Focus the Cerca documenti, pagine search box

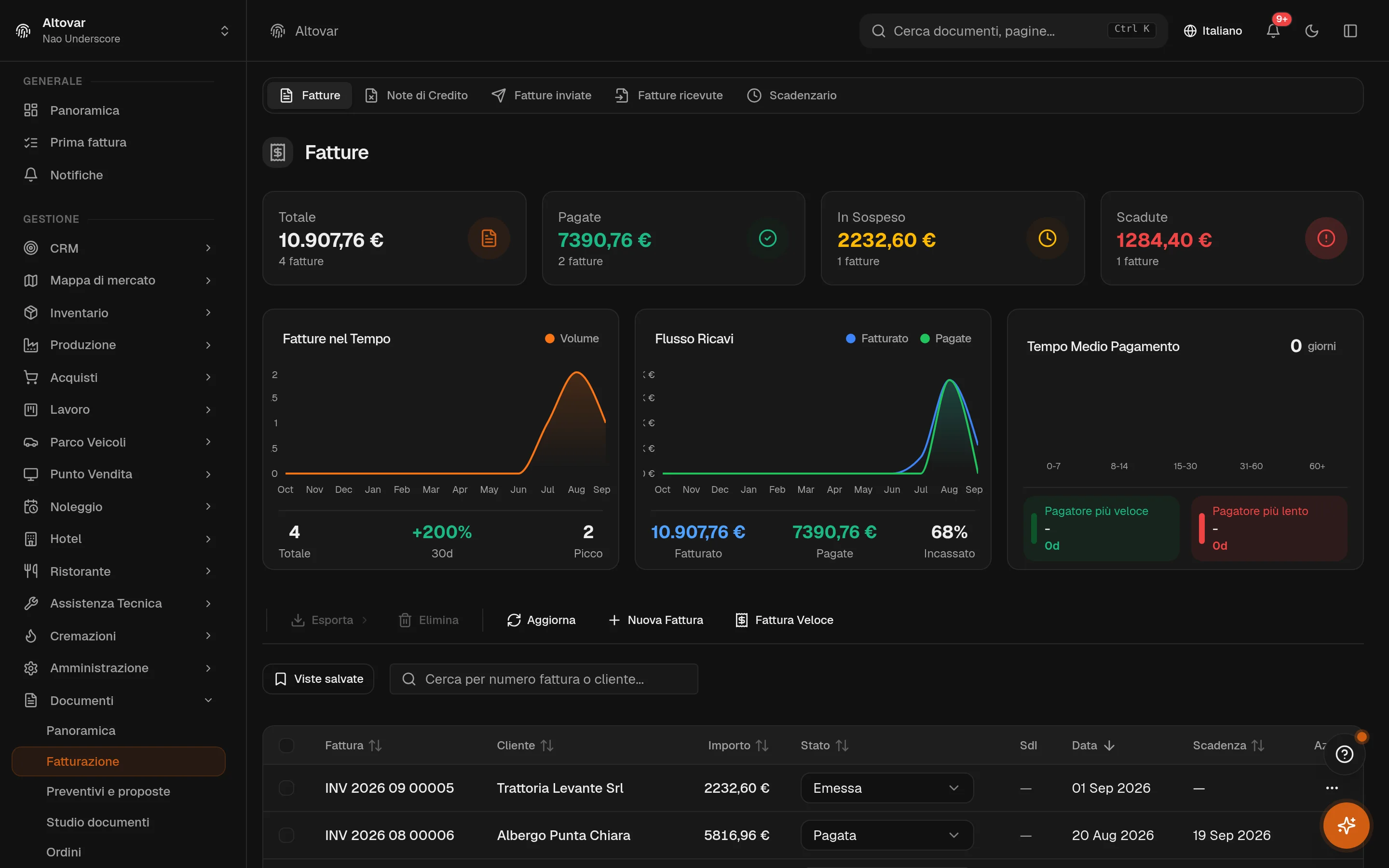1013,31
